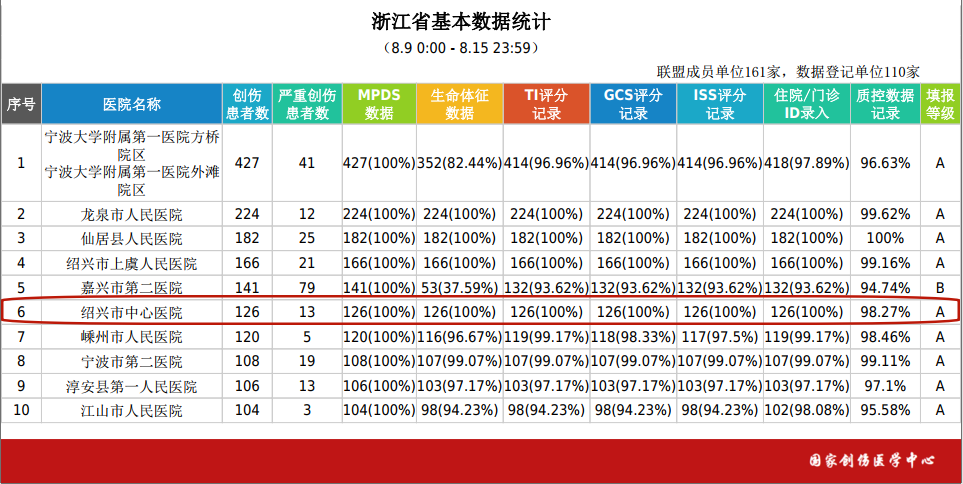Image resolution: width=963 pixels, height=484 pixels.
Task: Click severe trauma count 21
Action: 307,263
